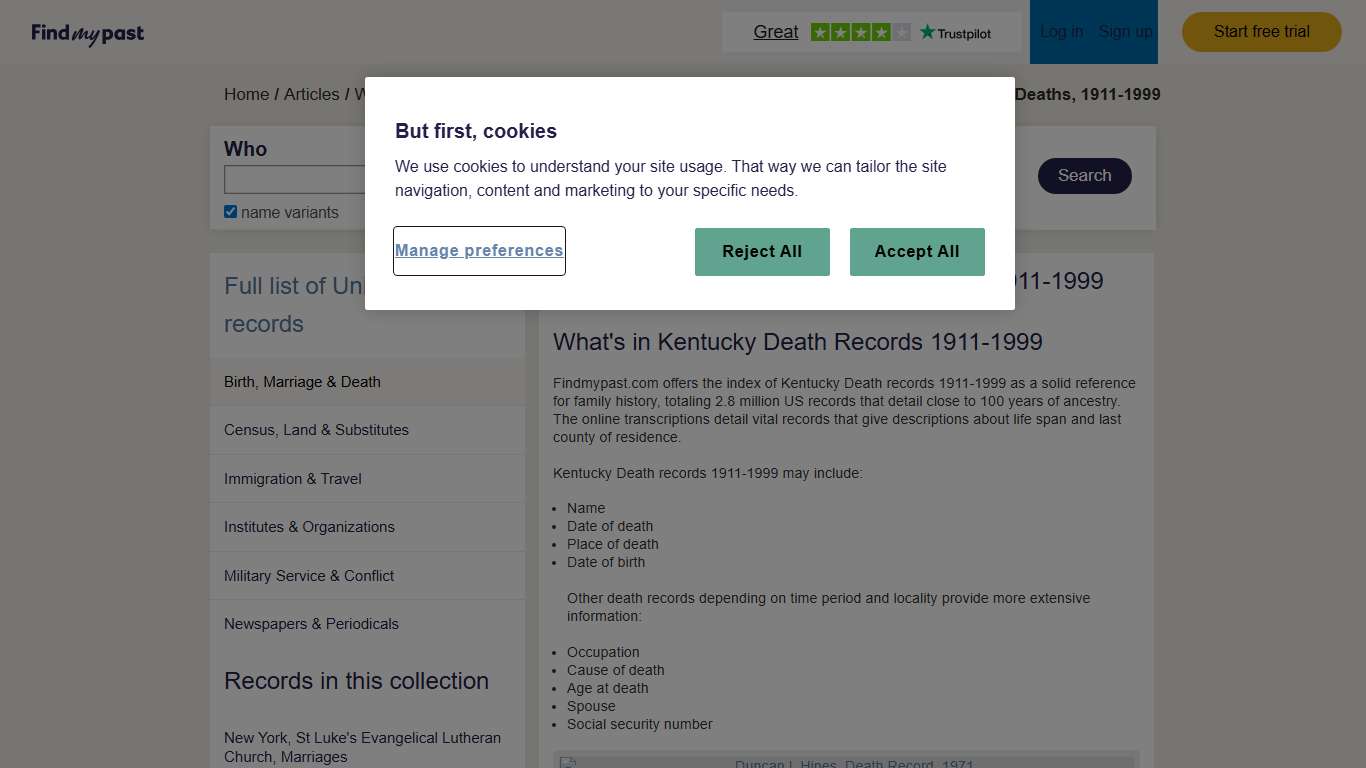
Task: Expand the Census, Land & Substitutes category
Action: coord(316,429)
